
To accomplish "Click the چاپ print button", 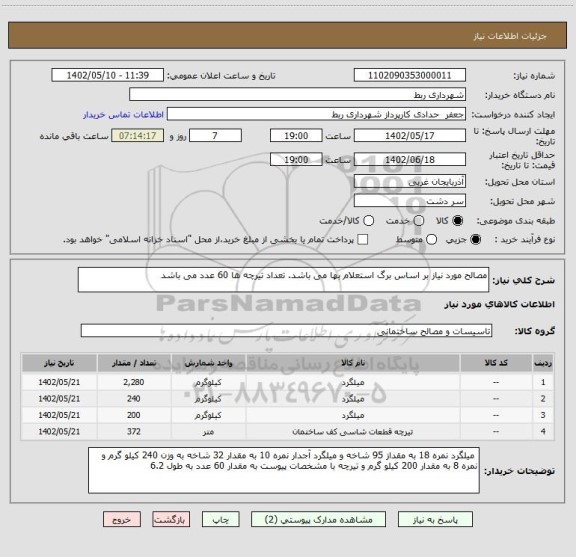I will click(221, 520).
